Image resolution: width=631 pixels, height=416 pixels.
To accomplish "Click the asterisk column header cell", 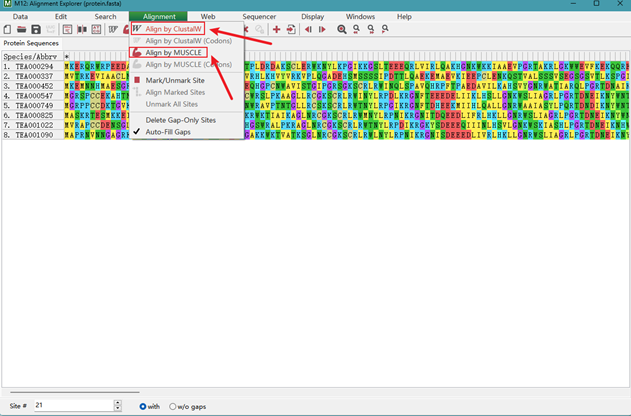I will pos(67,56).
